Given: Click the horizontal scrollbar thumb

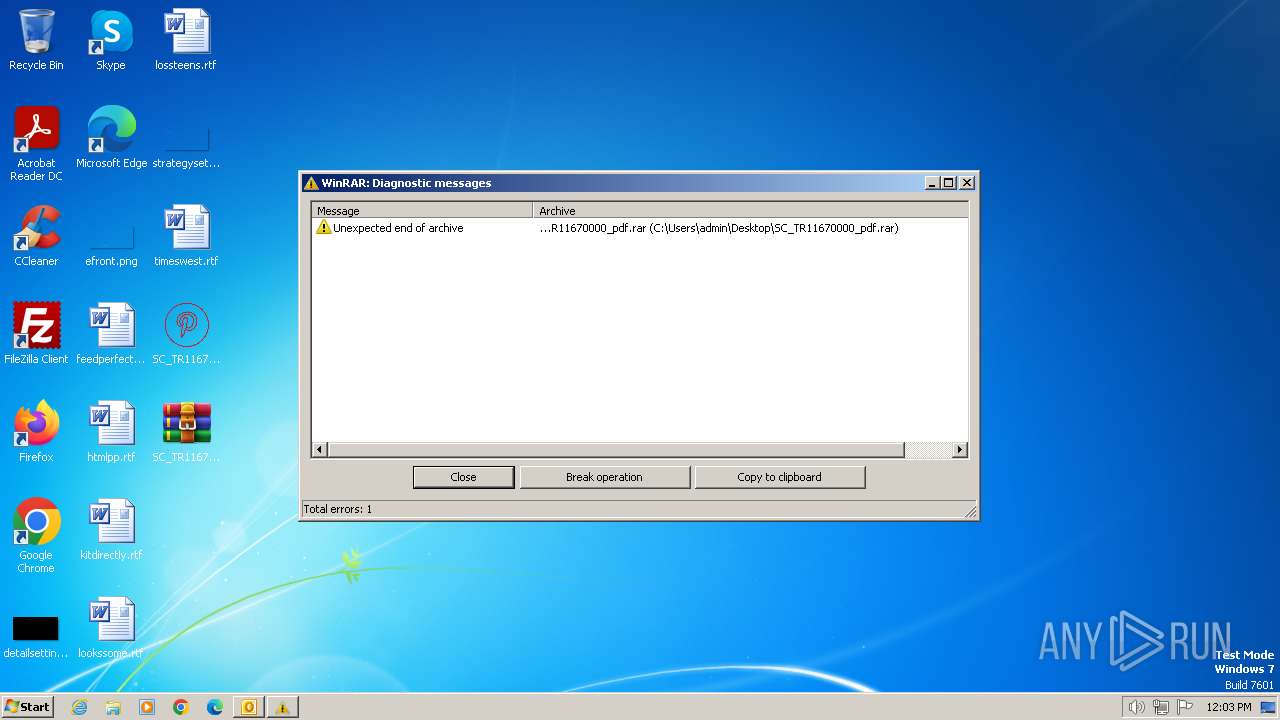Looking at the screenshot, I should [x=615, y=450].
